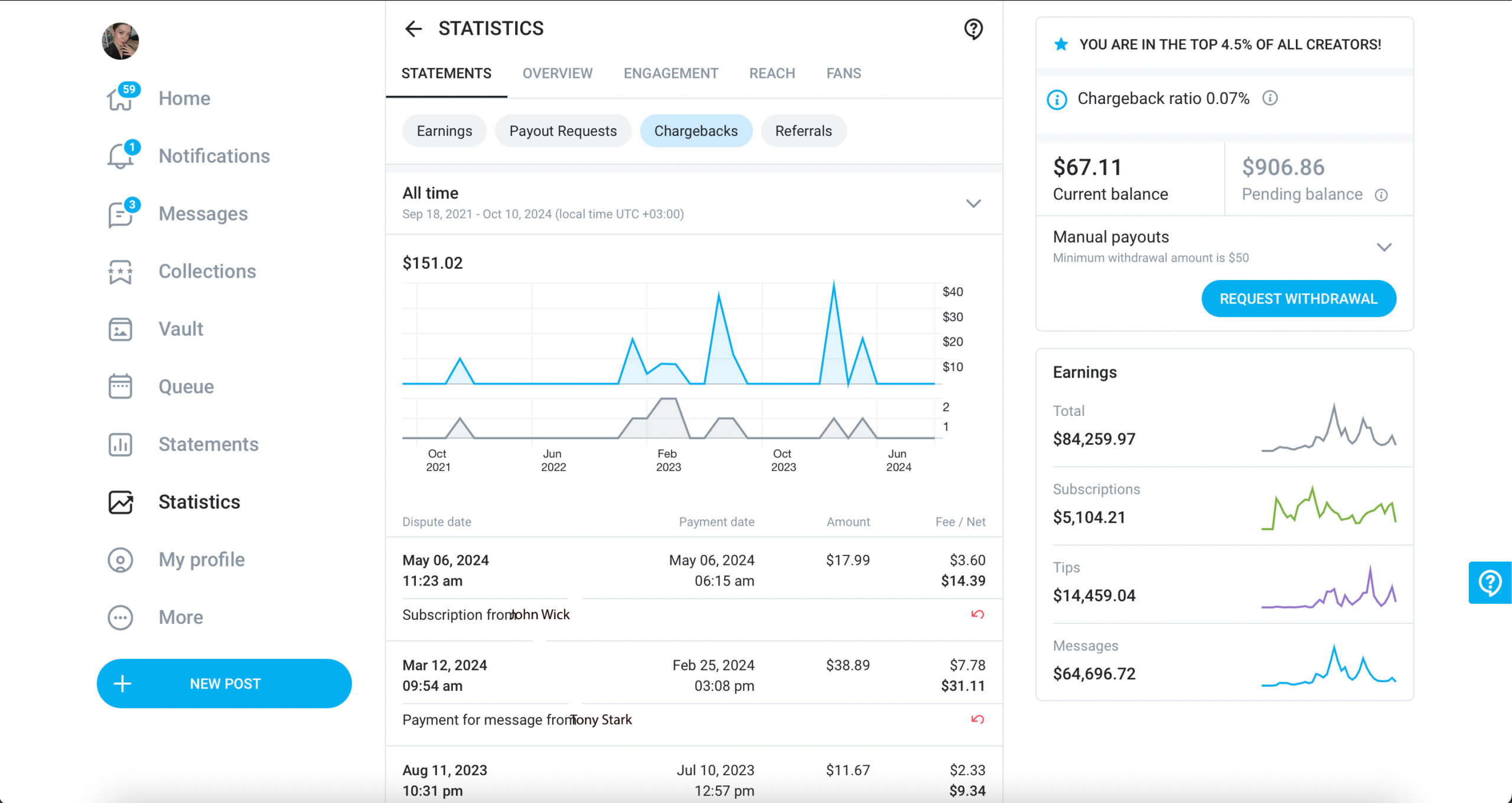Click the red undo icon on the John Wick chargeback
The height and width of the screenshot is (803, 1512).
(x=977, y=615)
